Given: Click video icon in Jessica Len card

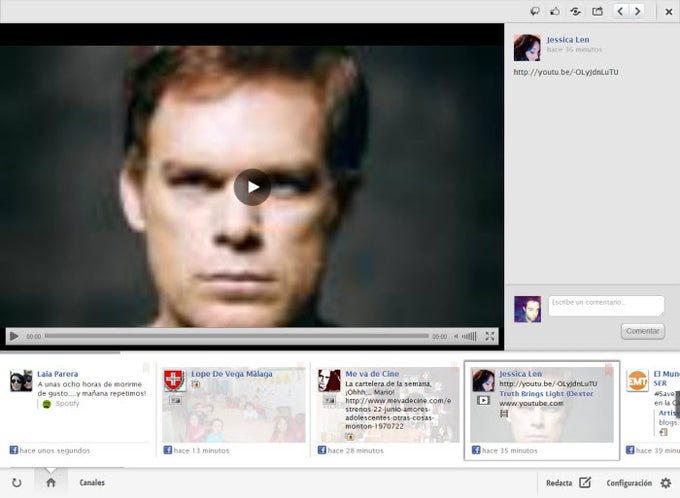Looking at the screenshot, I should (483, 400).
